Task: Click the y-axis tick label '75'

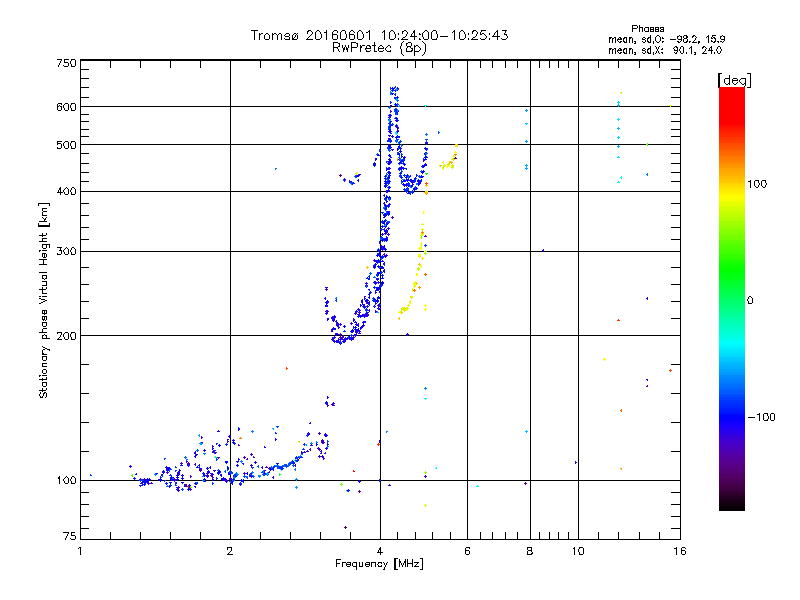Action: point(69,536)
